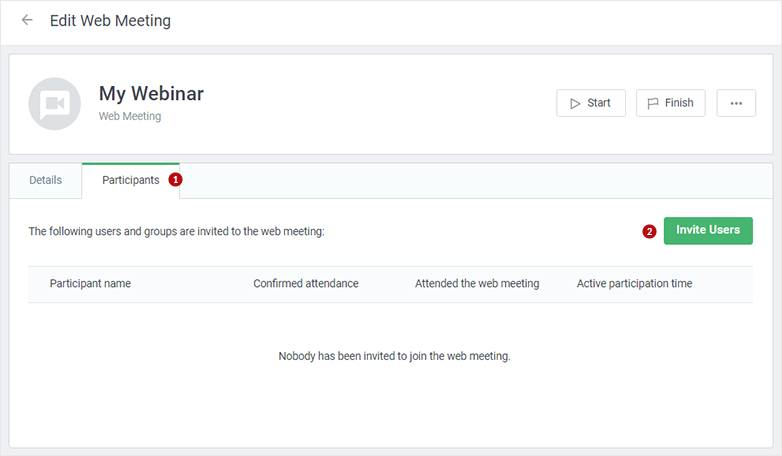This screenshot has width=782, height=456.
Task: Click Attended the web meeting column header
Action: tap(477, 283)
